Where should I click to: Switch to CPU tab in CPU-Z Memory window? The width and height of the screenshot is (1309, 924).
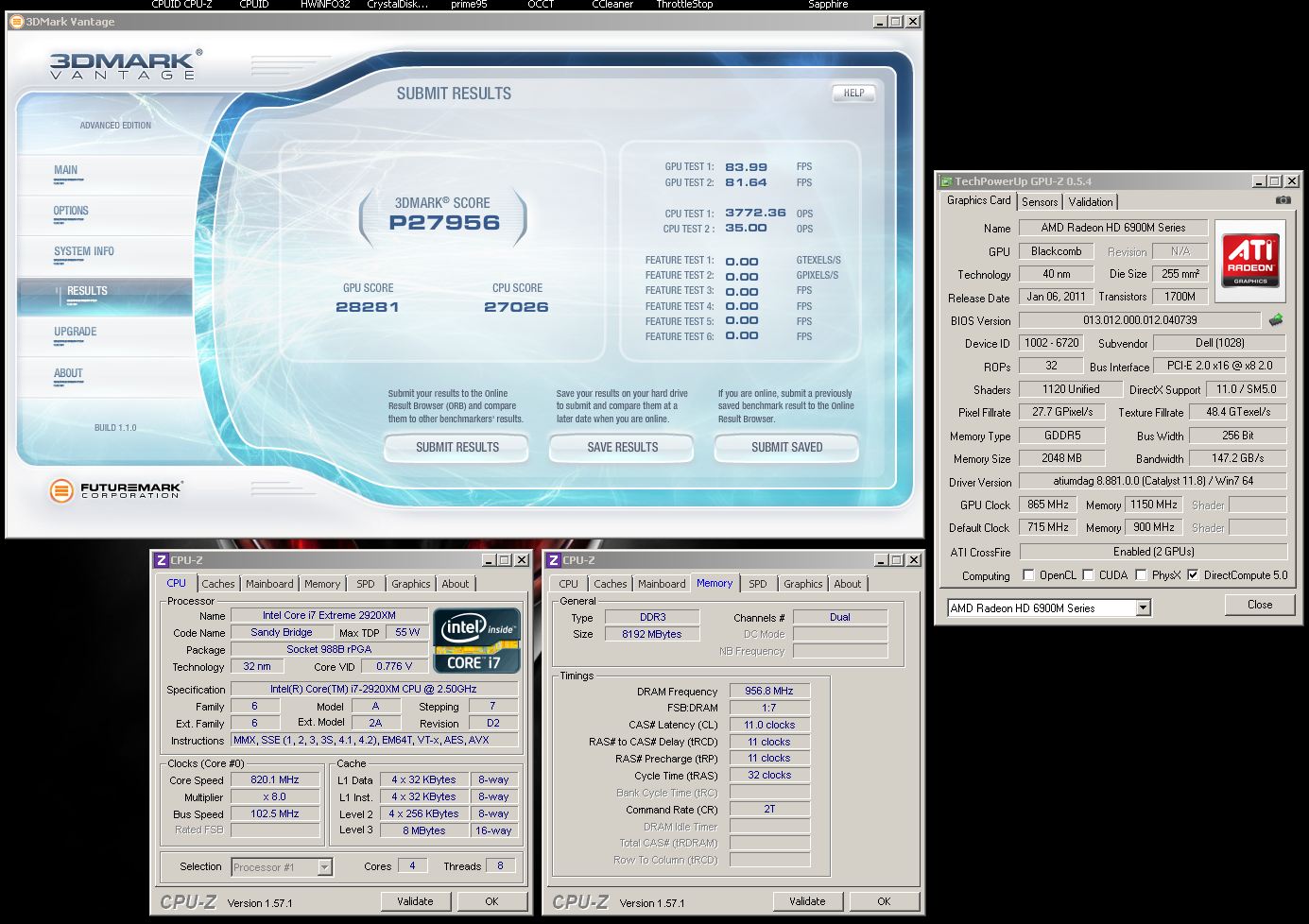[568, 584]
